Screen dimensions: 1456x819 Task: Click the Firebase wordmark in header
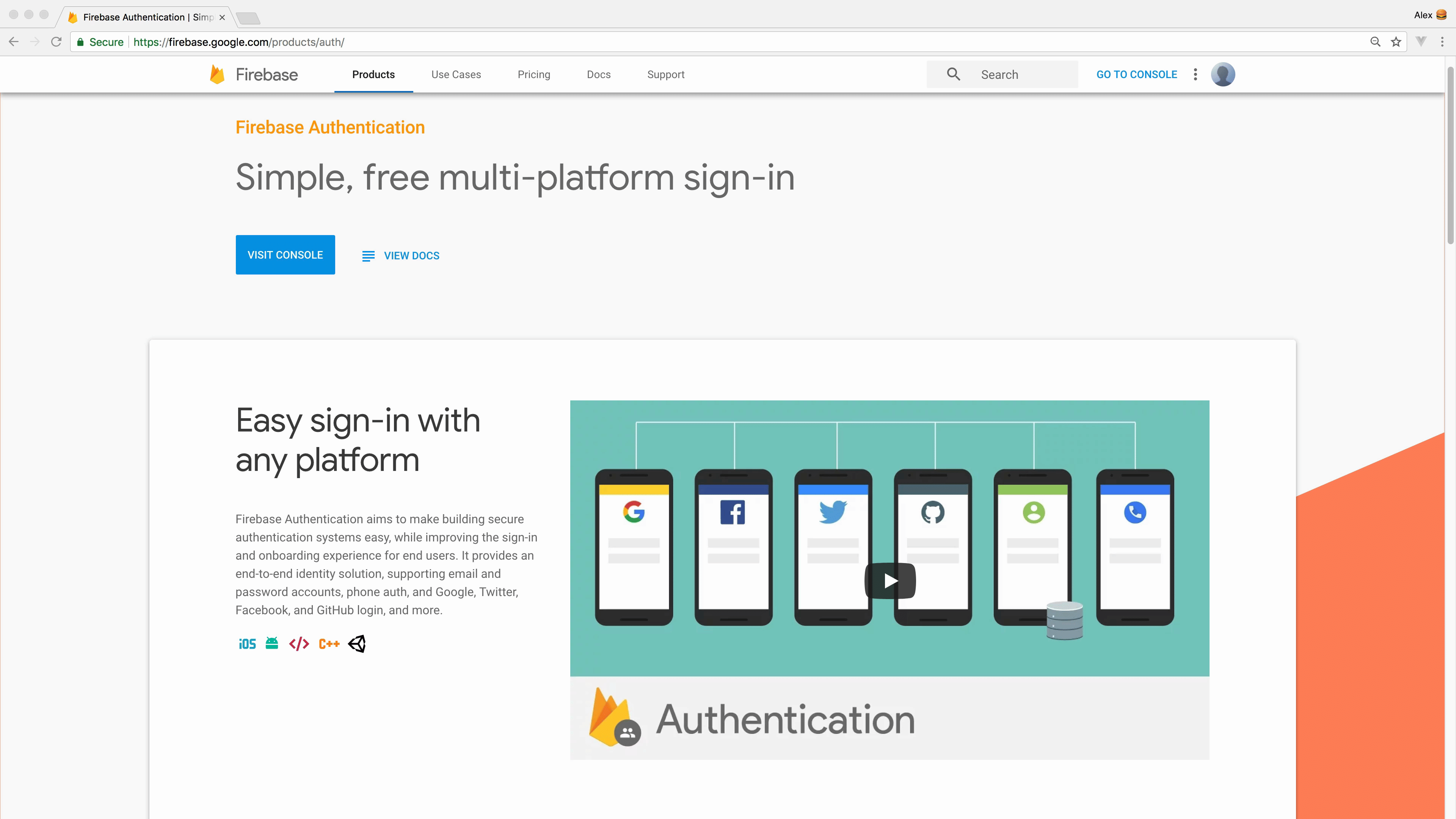point(267,75)
